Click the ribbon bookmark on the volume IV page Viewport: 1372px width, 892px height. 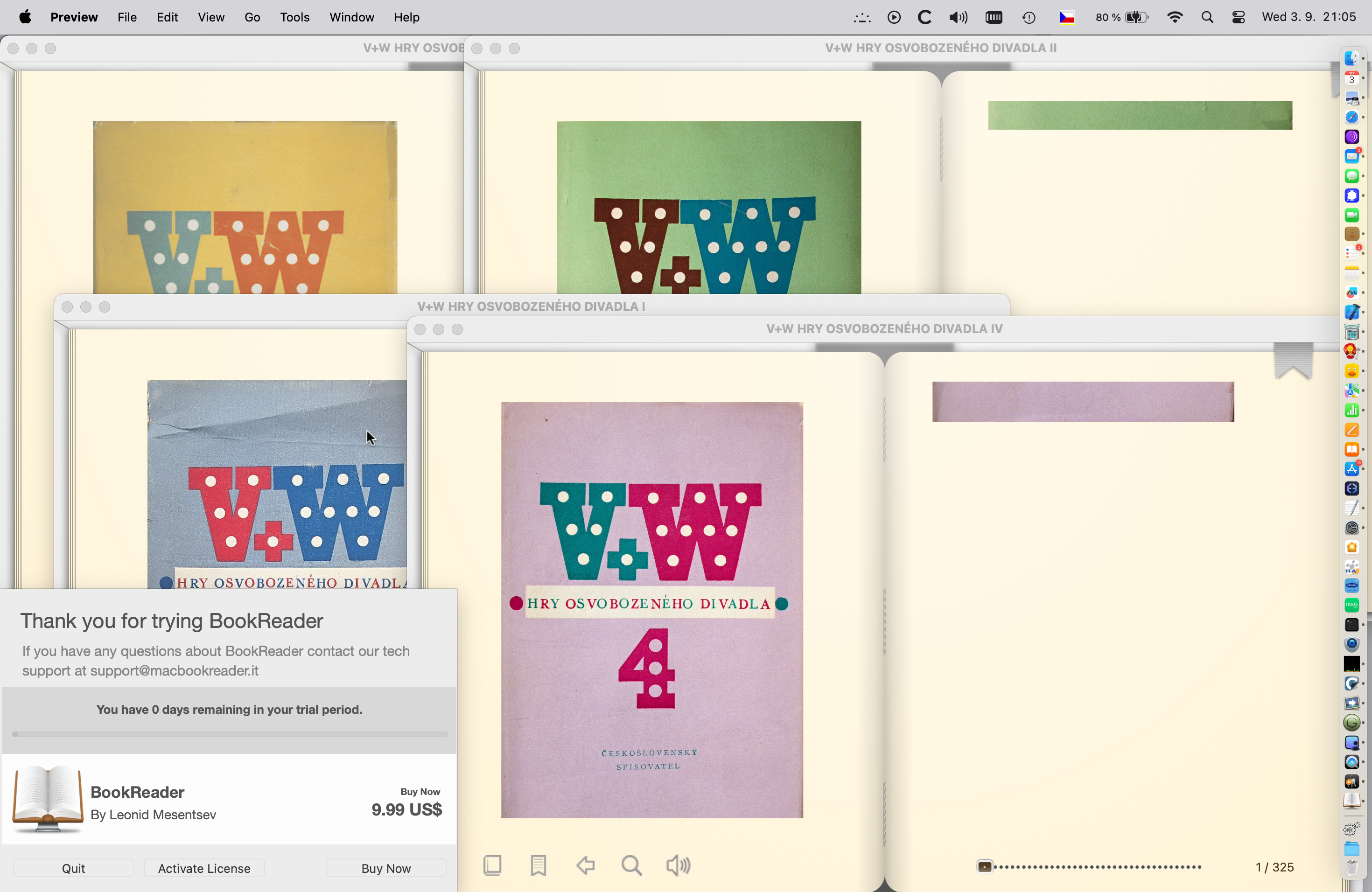(1294, 361)
